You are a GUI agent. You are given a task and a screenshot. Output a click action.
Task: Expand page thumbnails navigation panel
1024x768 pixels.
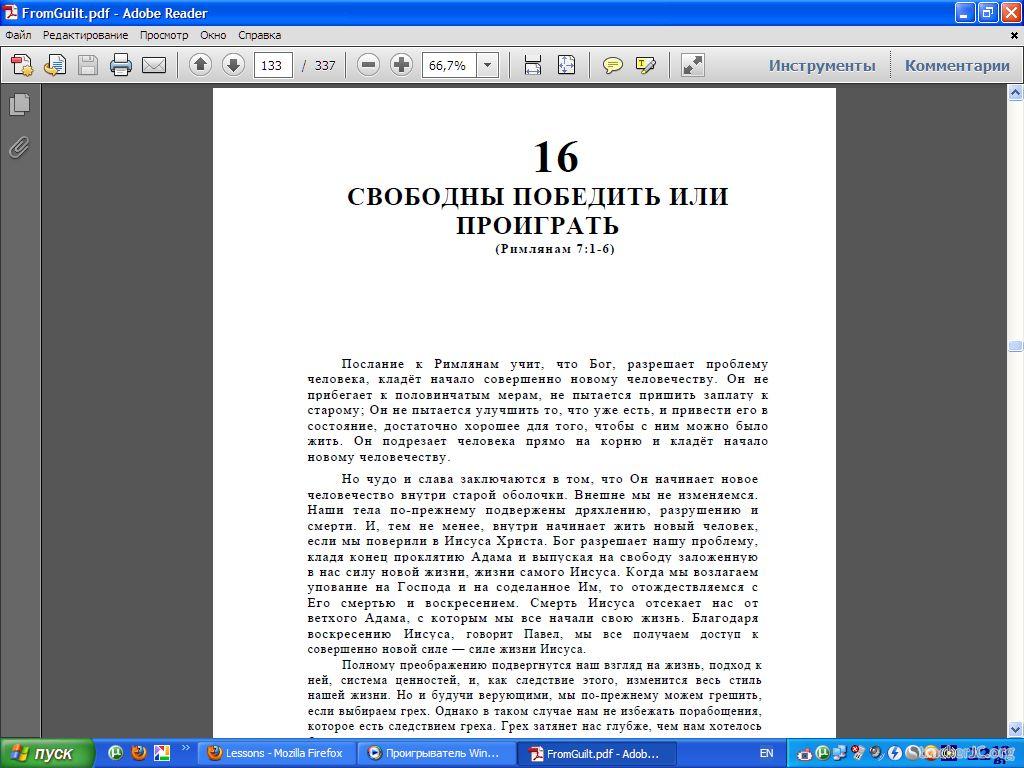[x=19, y=104]
